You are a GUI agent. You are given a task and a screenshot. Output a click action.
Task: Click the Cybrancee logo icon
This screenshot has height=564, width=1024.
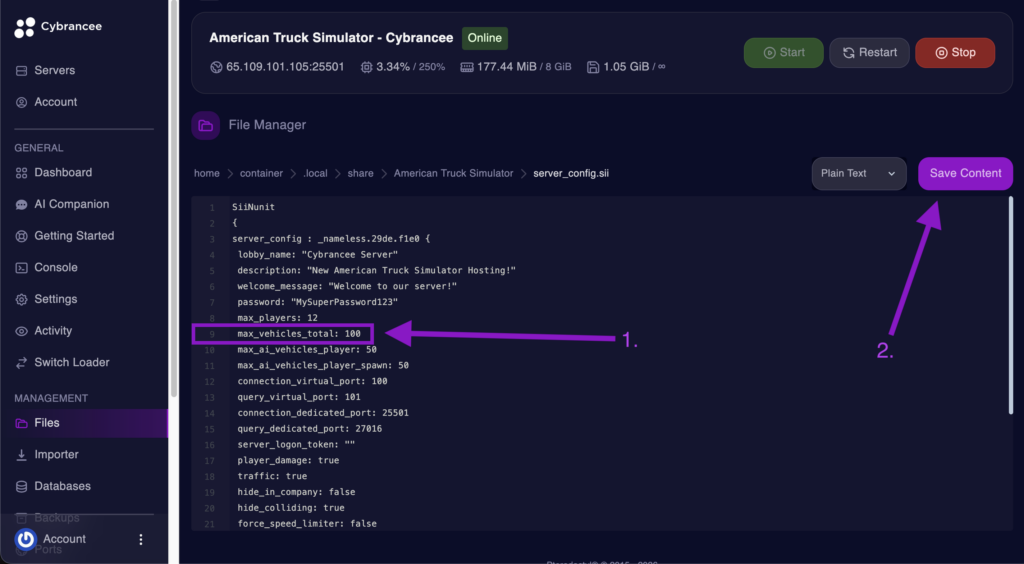coord(25,27)
